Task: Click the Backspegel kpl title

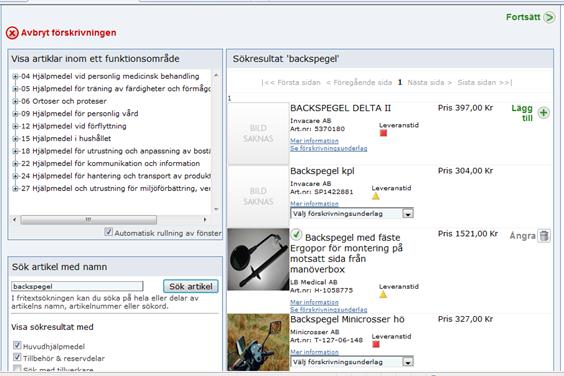Action: coord(322,171)
